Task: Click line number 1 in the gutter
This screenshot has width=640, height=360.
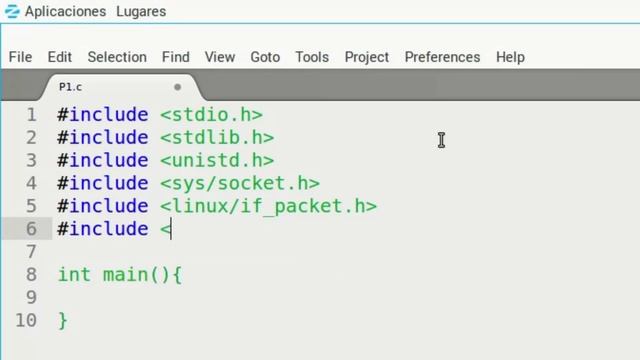Action: pos(31,115)
